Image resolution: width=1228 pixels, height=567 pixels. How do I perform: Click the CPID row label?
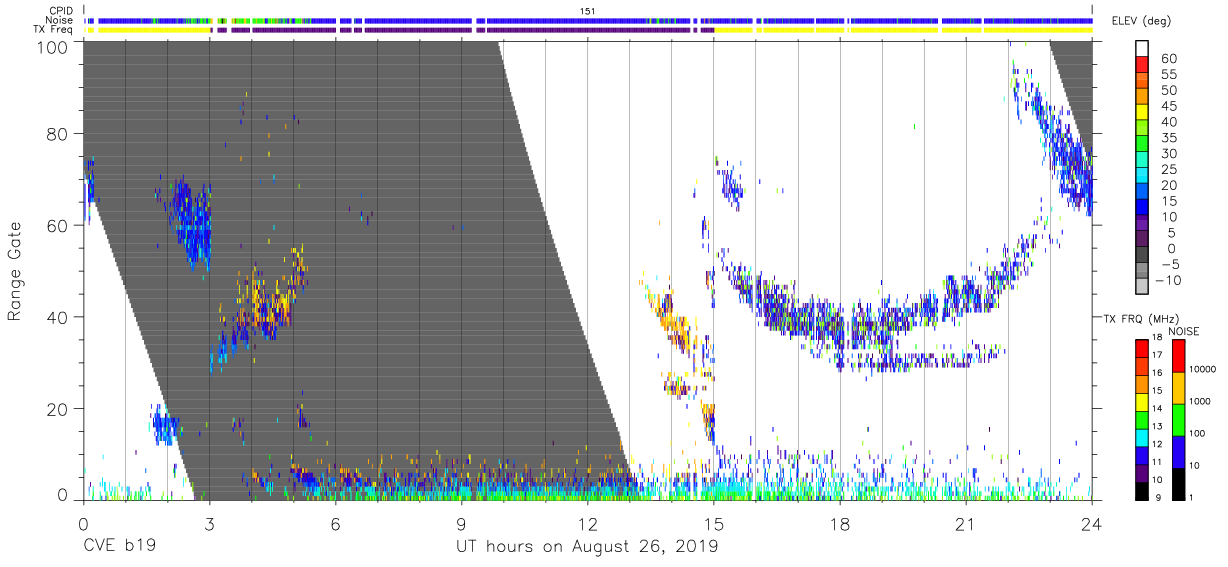tap(62, 10)
